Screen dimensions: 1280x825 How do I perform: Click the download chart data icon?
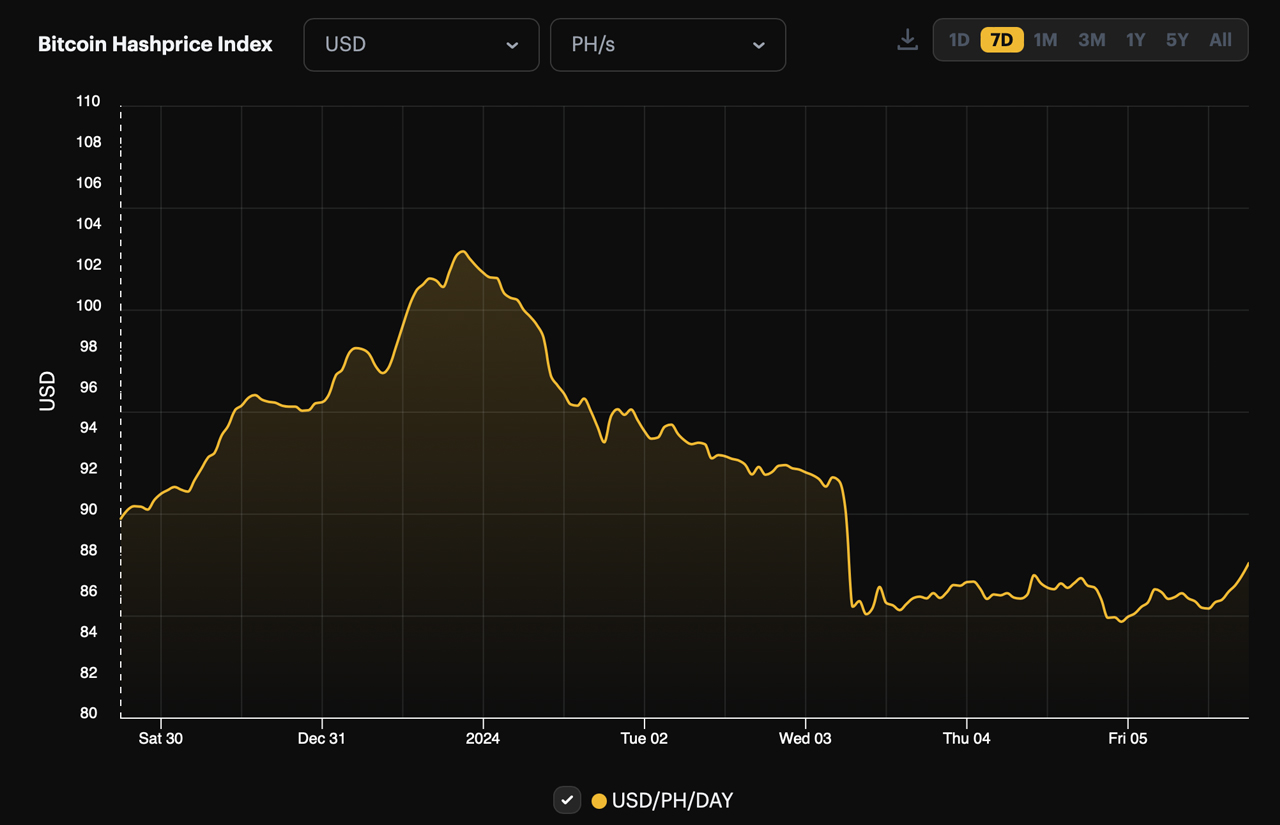coord(907,39)
